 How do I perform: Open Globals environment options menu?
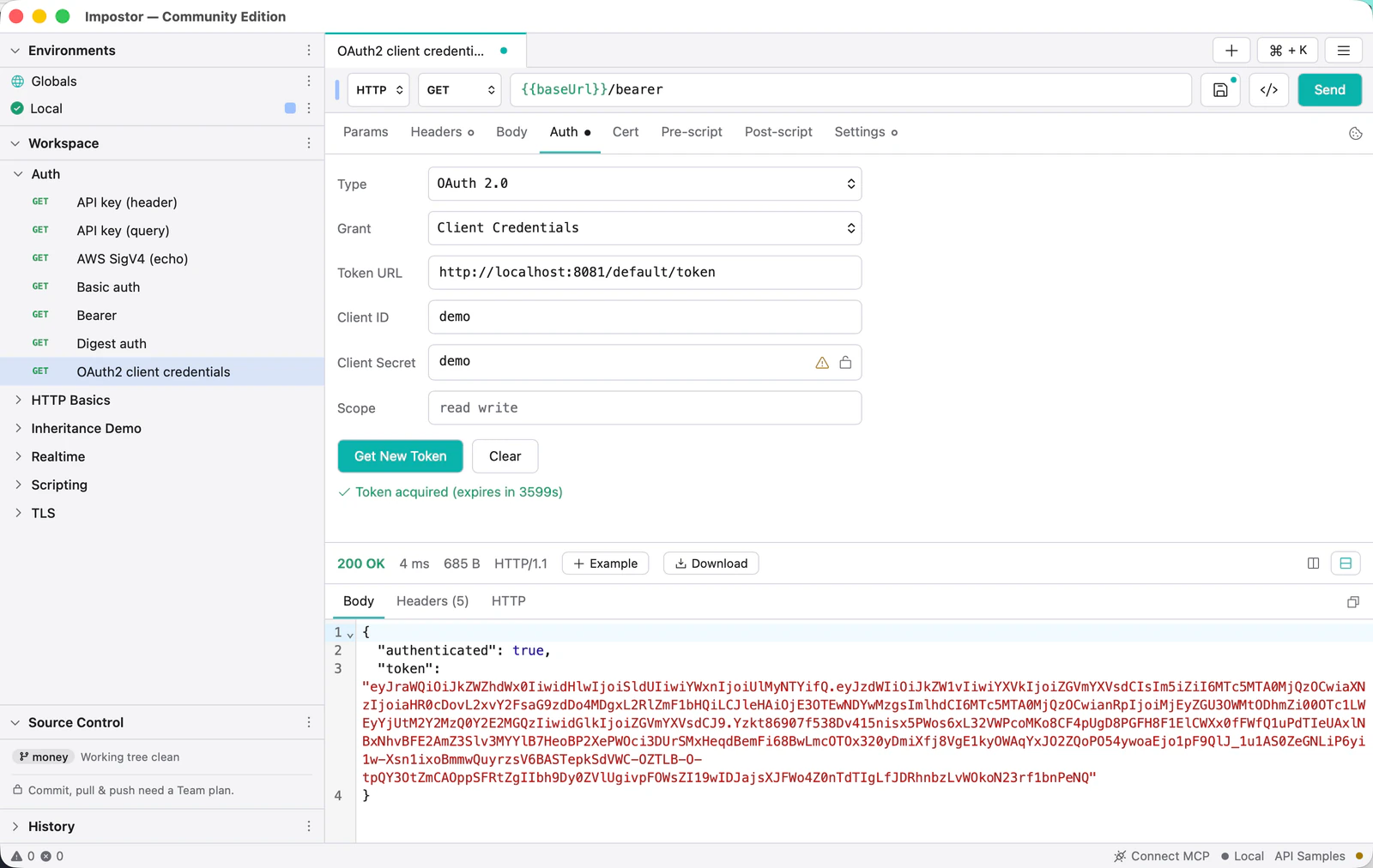pos(309,81)
